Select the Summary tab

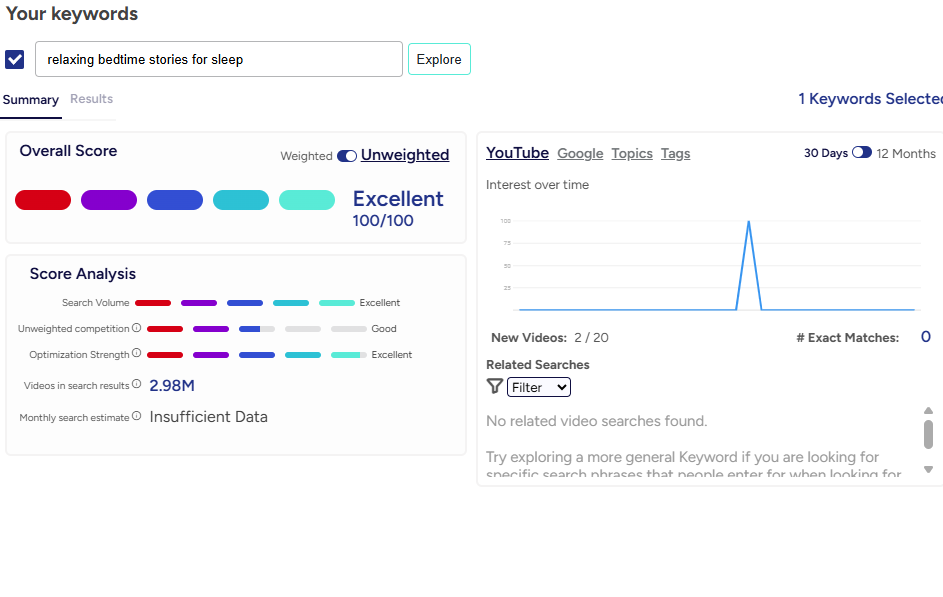(31, 100)
